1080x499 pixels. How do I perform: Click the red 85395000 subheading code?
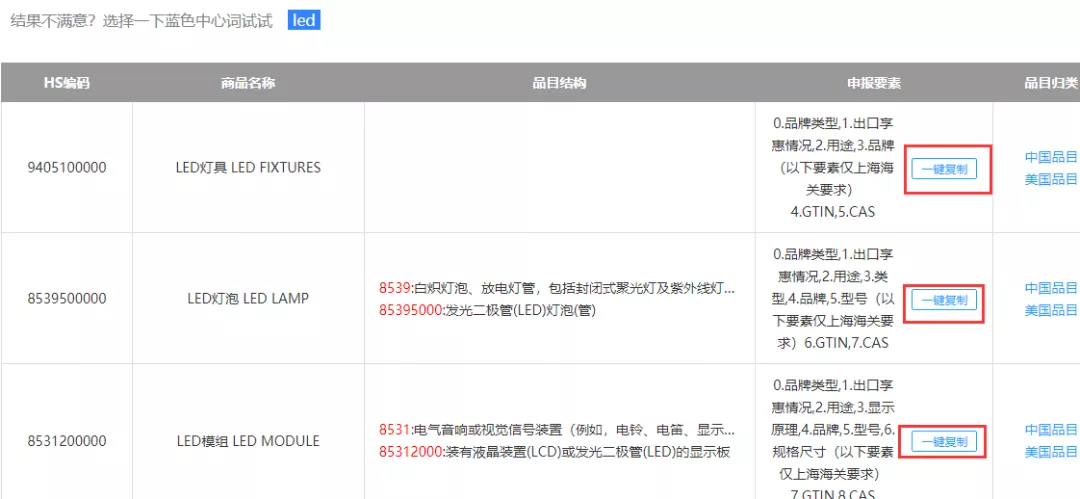click(x=410, y=310)
